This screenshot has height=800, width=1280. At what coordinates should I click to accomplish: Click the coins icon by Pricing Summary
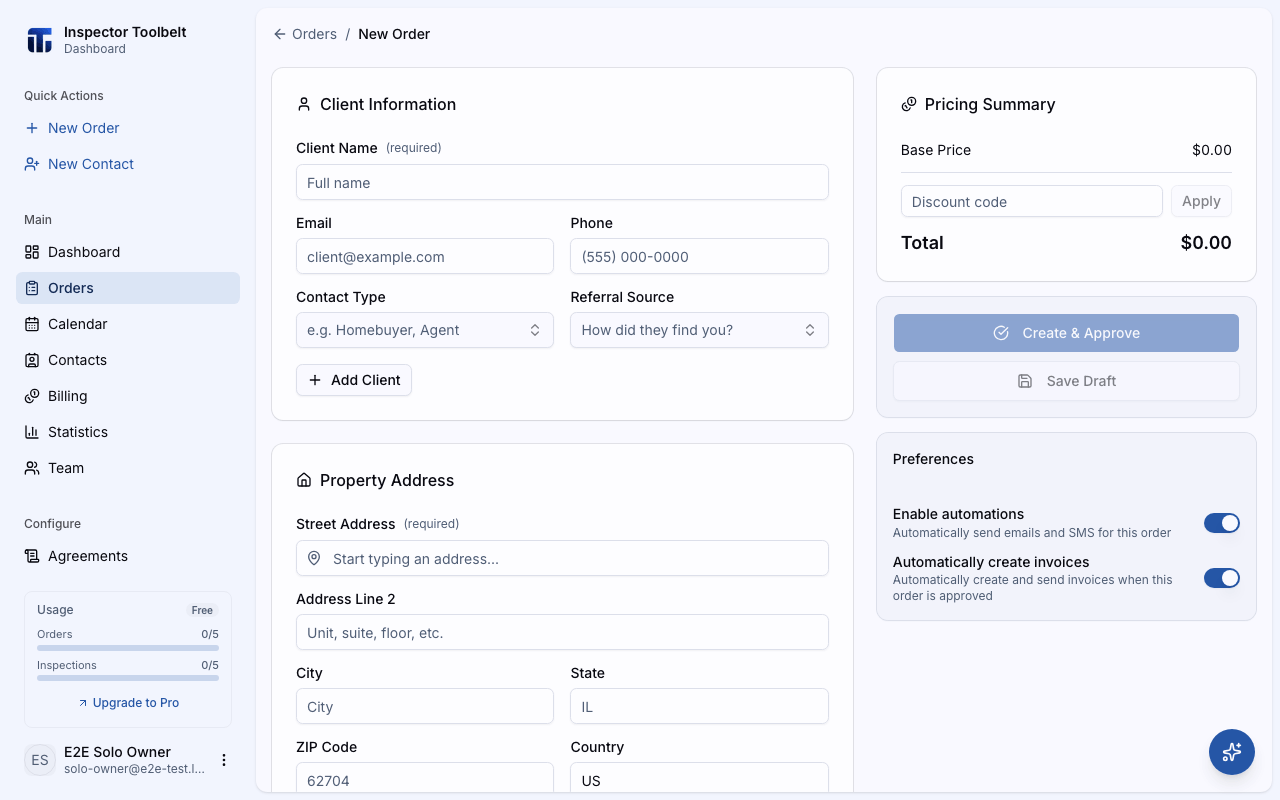909,104
